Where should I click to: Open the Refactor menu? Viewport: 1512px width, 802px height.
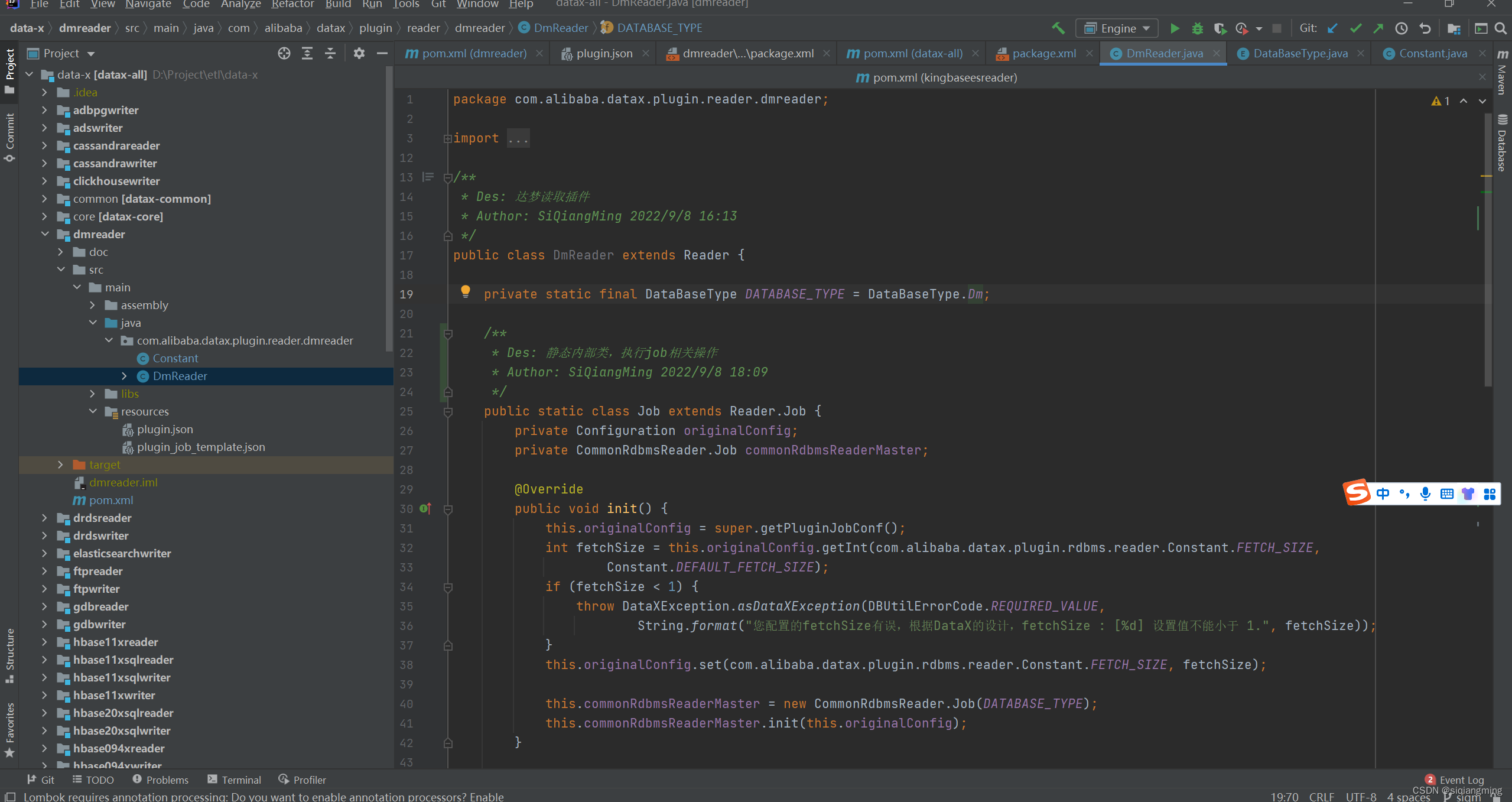[x=292, y=5]
